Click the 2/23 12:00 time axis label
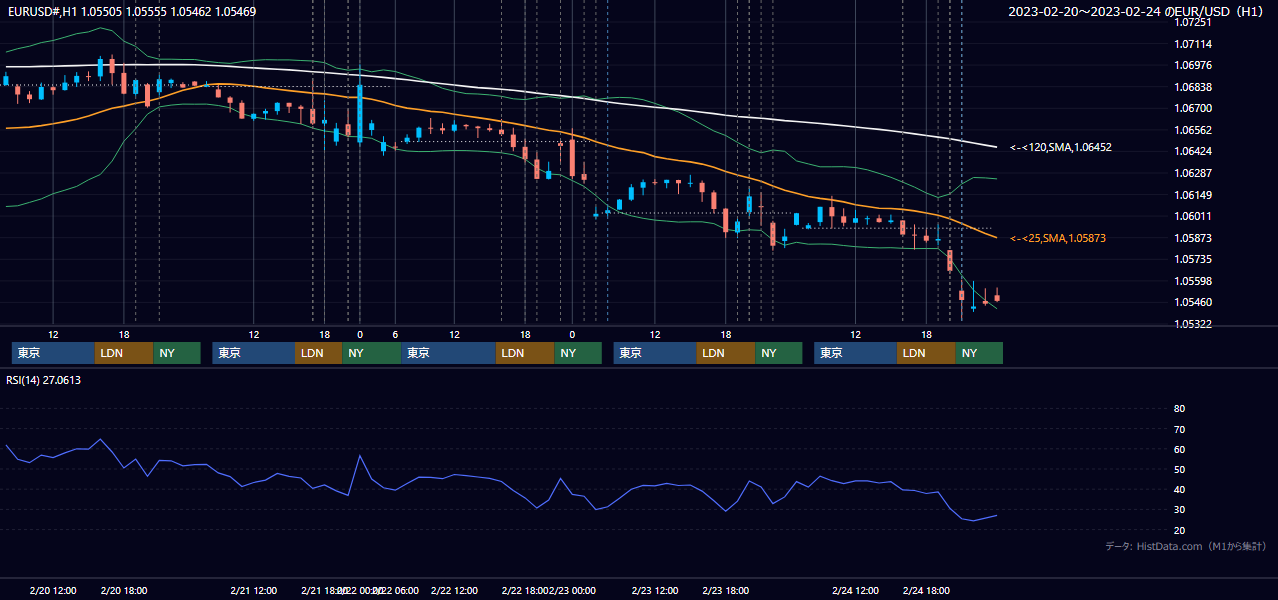Viewport: 1278px width, 600px height. pyautogui.click(x=655, y=591)
